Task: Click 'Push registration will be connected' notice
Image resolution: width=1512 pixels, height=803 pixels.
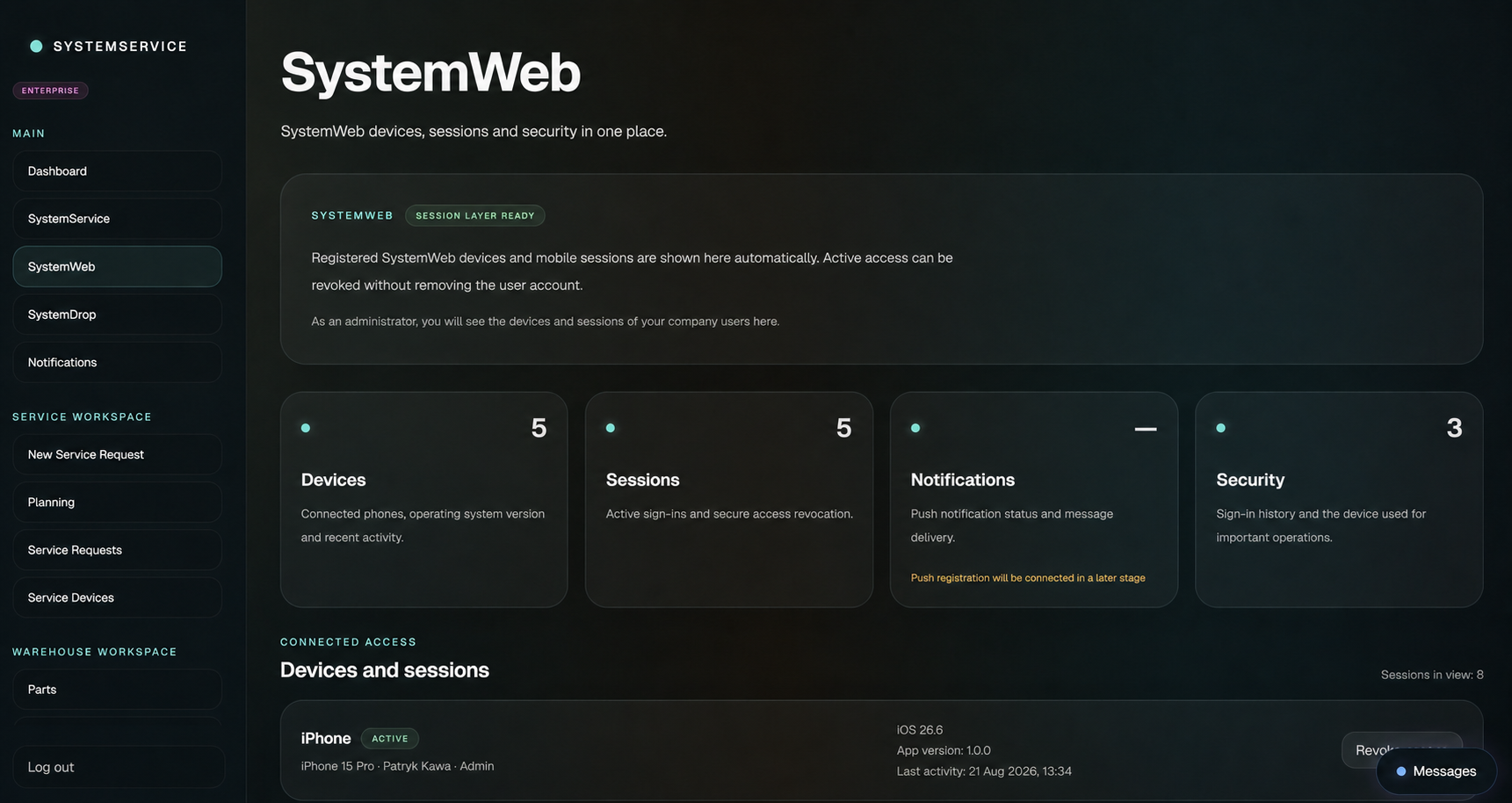Action: [x=1028, y=578]
